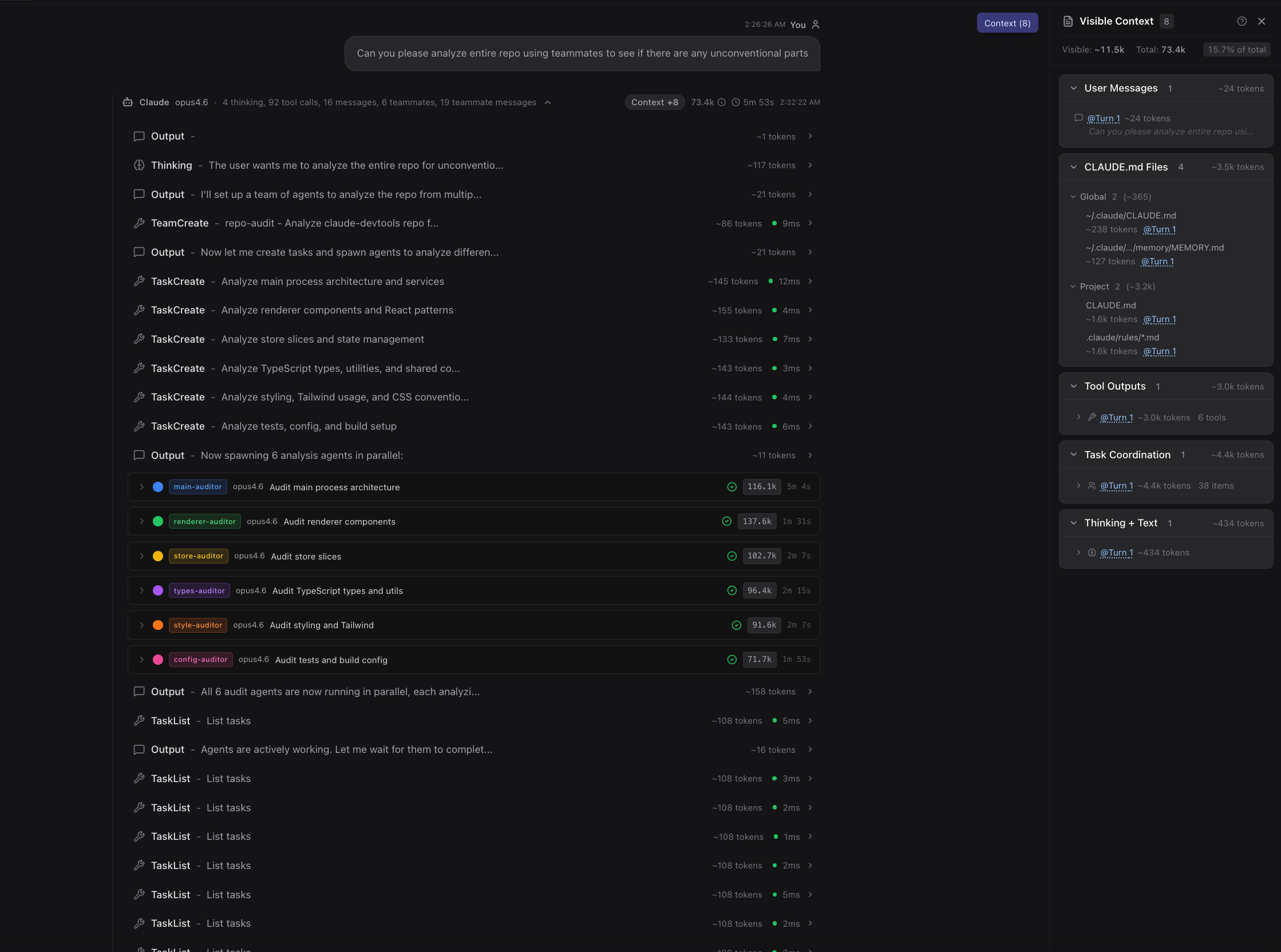
Task: Collapse the Claude turn using the up chevron
Action: (x=548, y=102)
